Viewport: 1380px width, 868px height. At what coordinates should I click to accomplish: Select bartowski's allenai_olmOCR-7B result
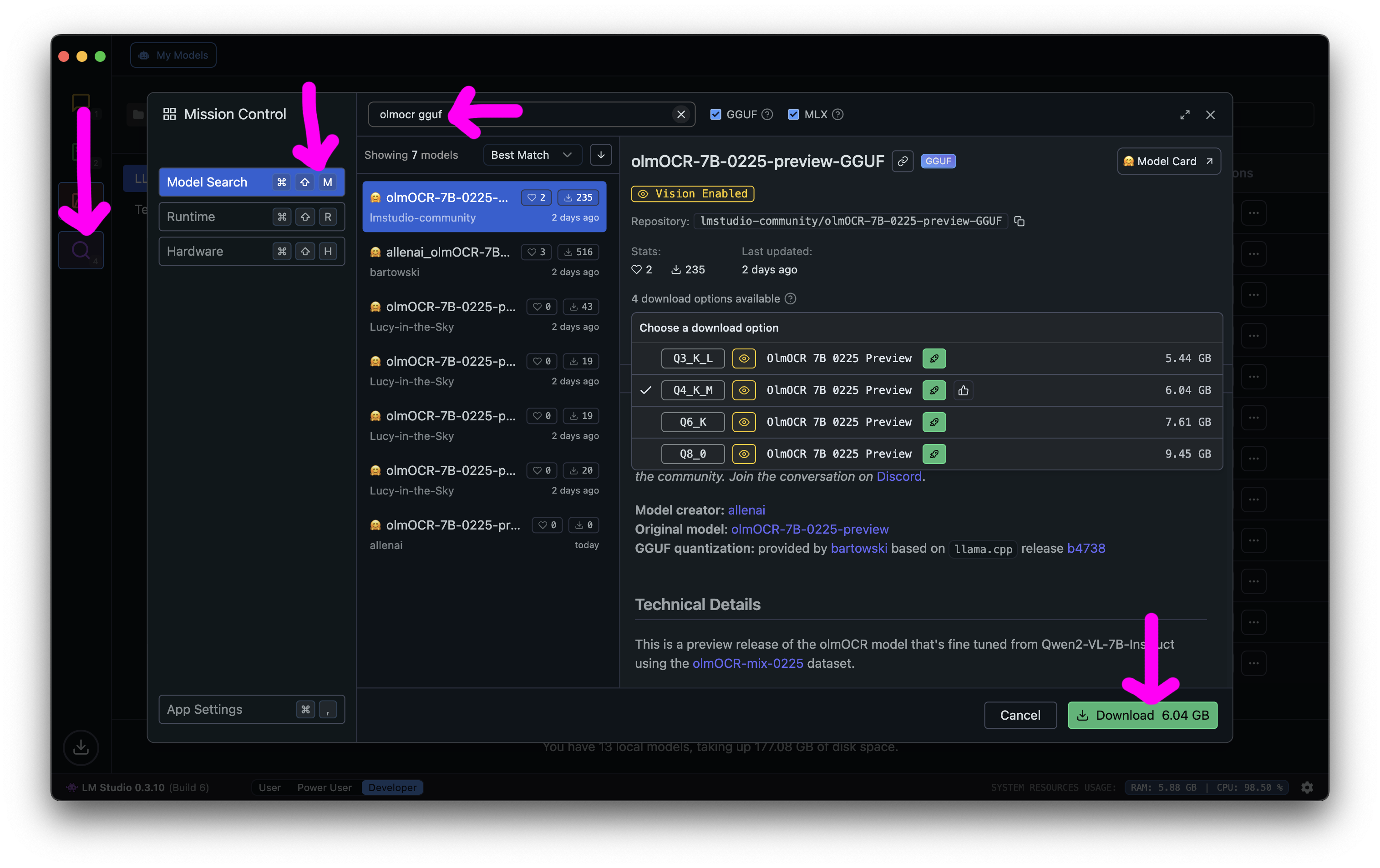(x=484, y=262)
